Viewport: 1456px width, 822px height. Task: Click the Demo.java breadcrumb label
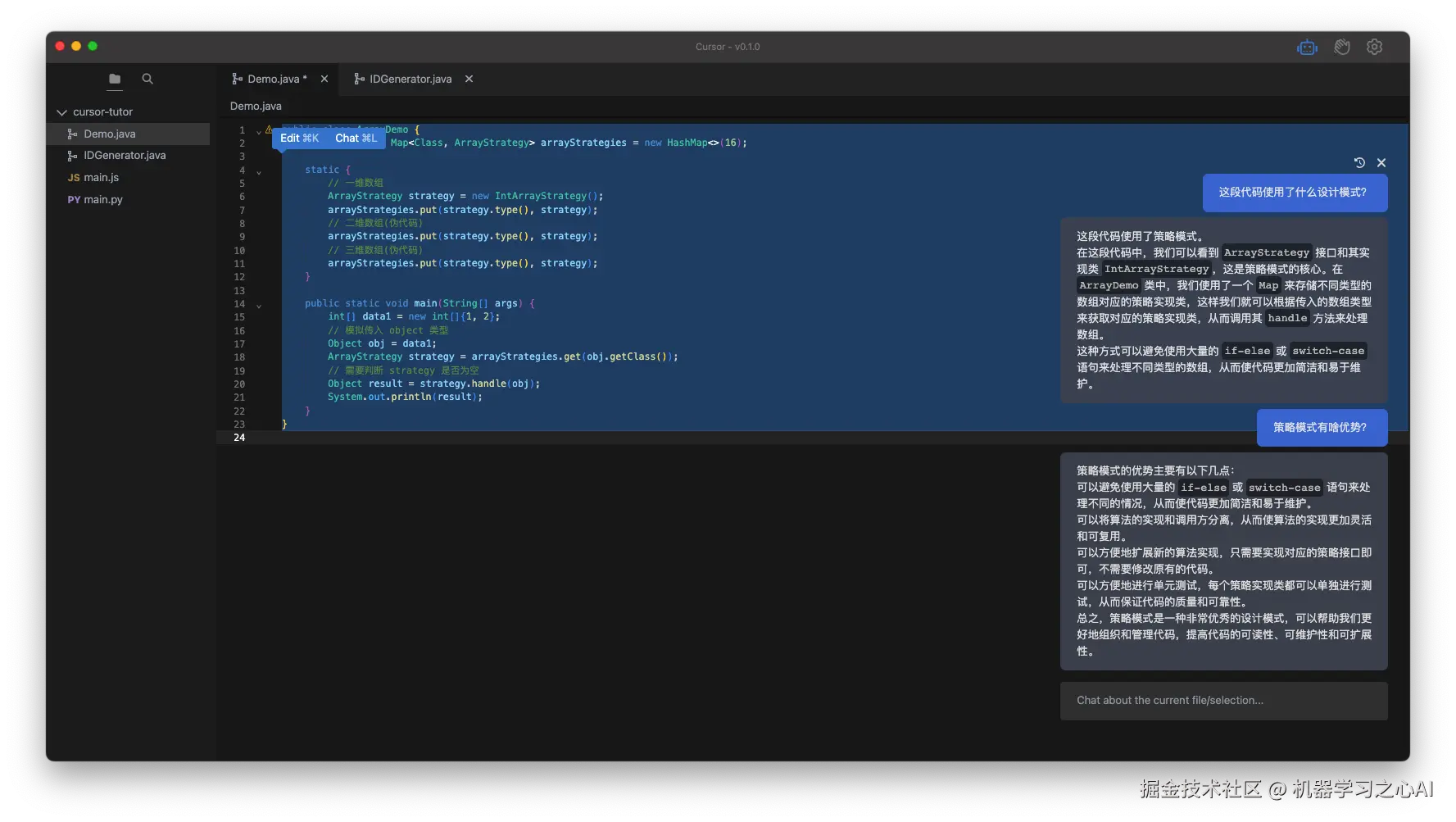point(256,107)
